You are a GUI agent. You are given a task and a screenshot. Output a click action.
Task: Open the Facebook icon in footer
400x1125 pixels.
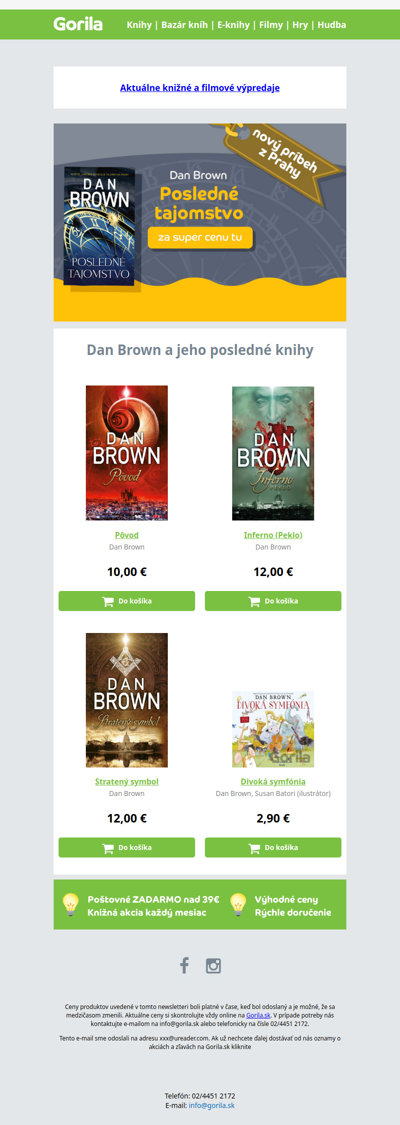pos(184,965)
